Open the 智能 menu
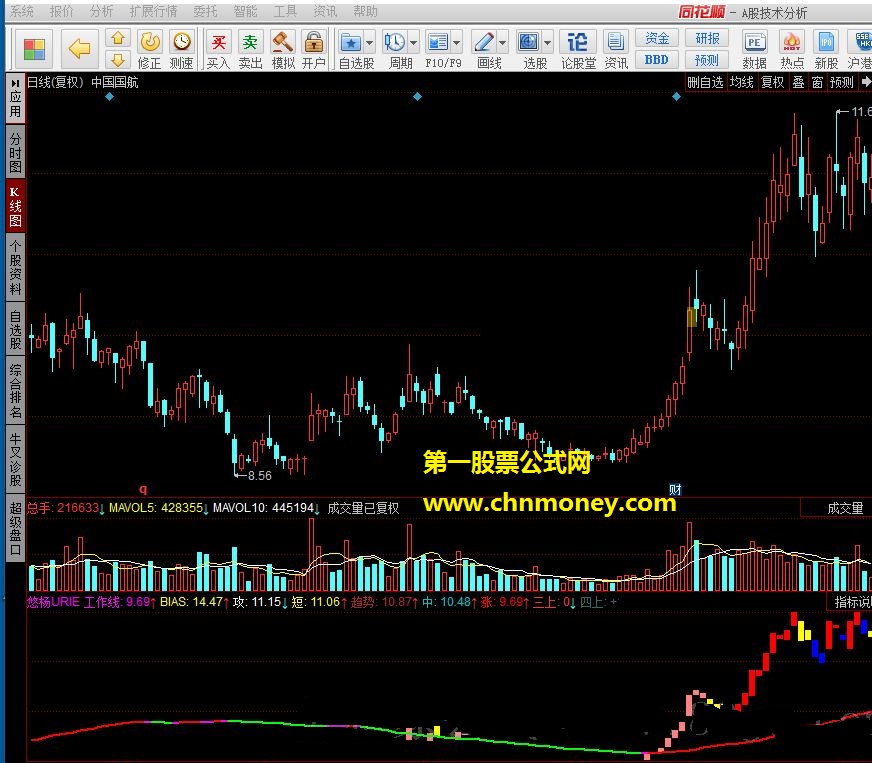Image resolution: width=872 pixels, height=763 pixels. tap(245, 11)
